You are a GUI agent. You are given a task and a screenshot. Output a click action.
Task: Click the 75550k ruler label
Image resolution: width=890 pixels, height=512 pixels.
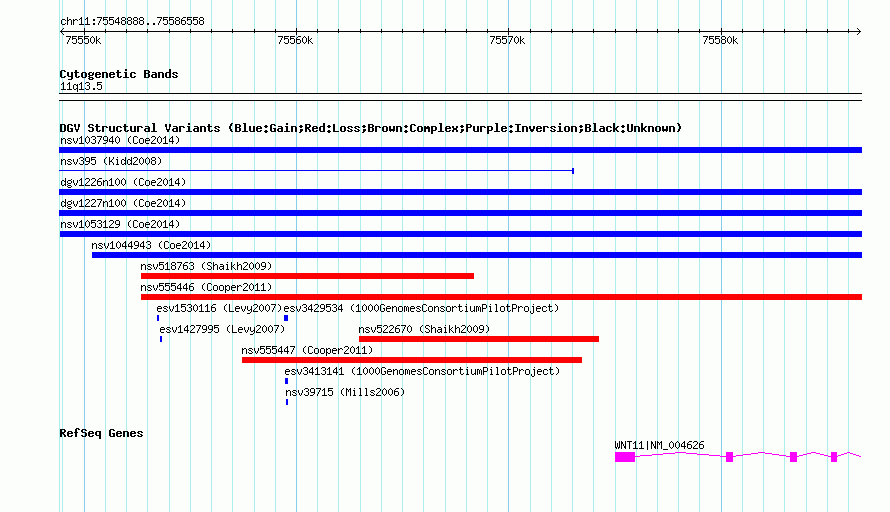(x=83, y=40)
